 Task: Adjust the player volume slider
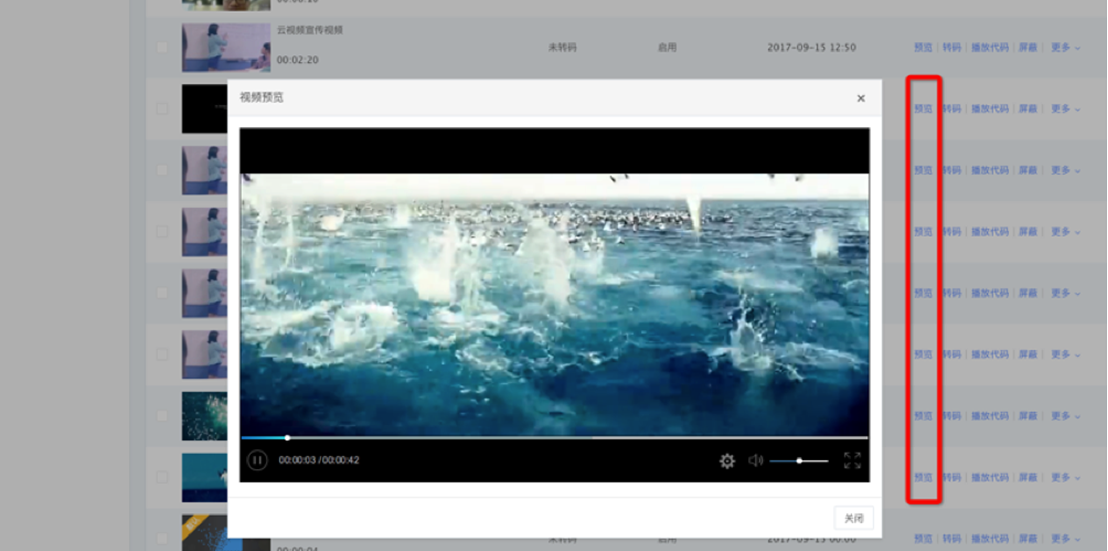click(x=799, y=461)
